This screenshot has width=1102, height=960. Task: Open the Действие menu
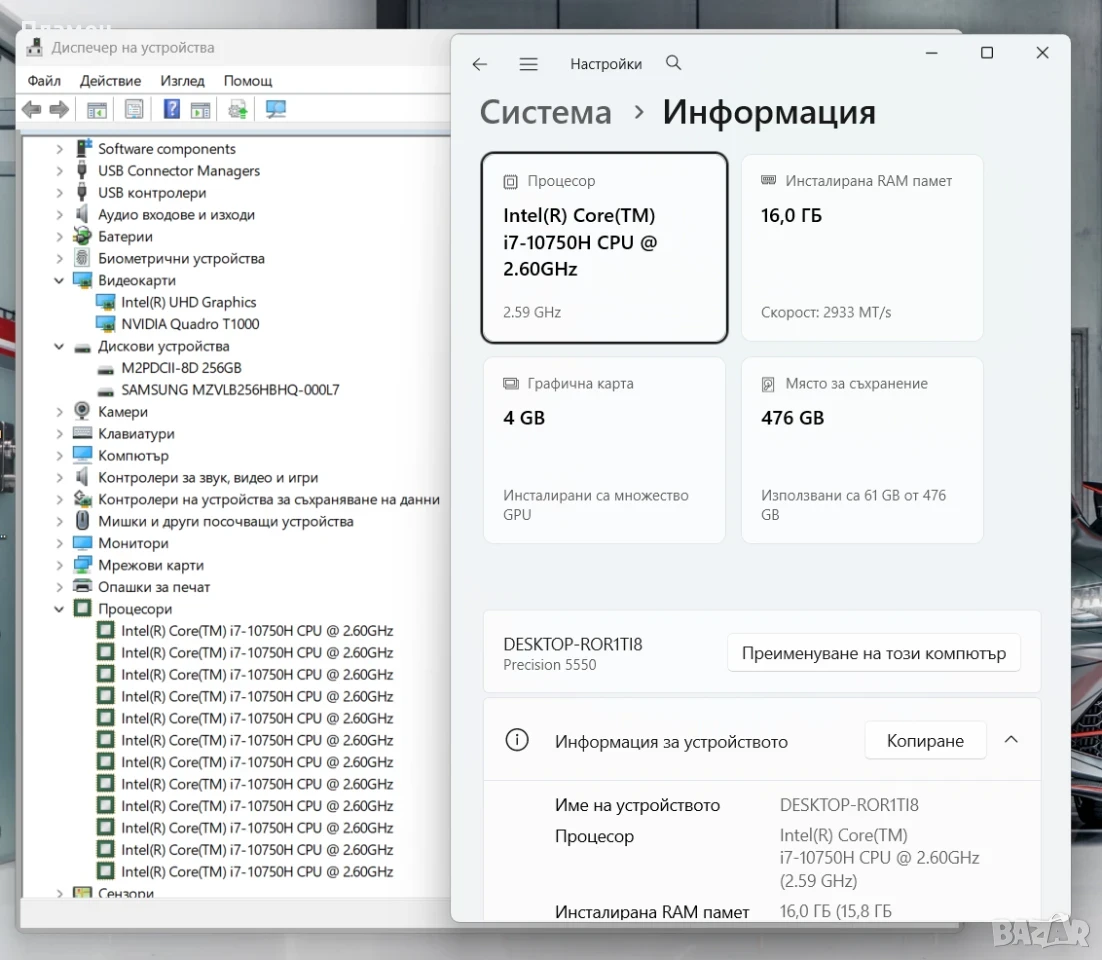point(110,81)
